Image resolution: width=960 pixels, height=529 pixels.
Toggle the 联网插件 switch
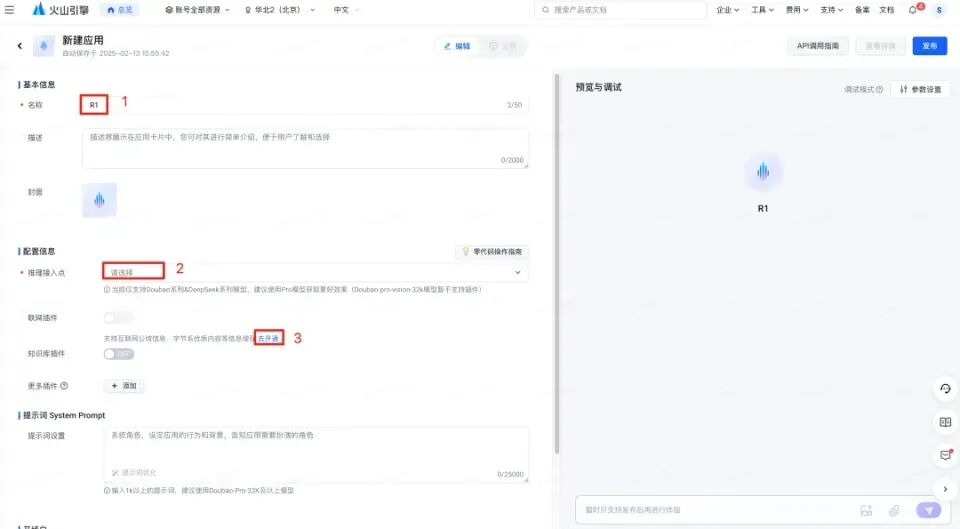[x=118, y=318]
